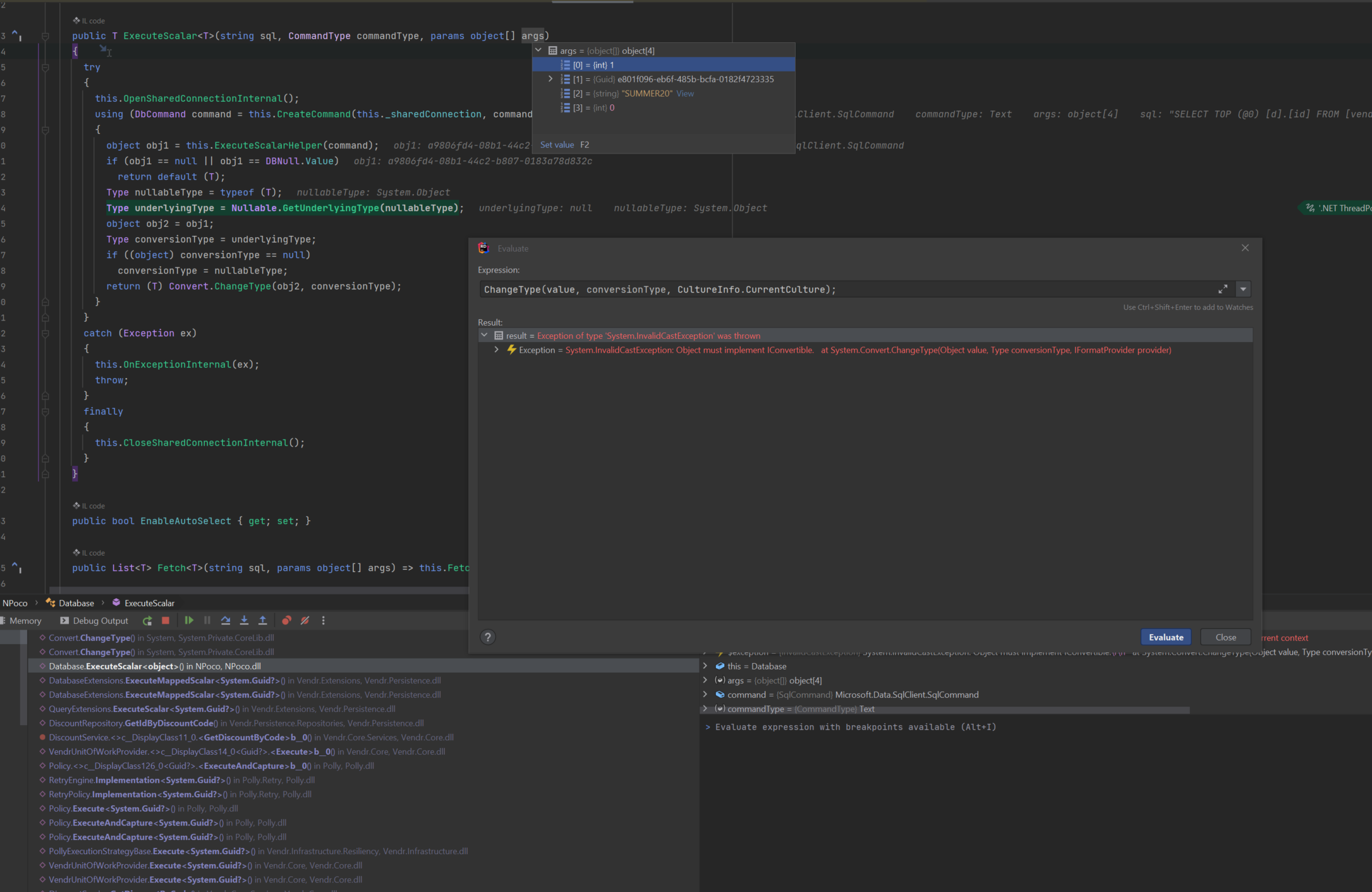Click the Evaluate button
Screen dimensions: 1372x892
pos(1166,637)
